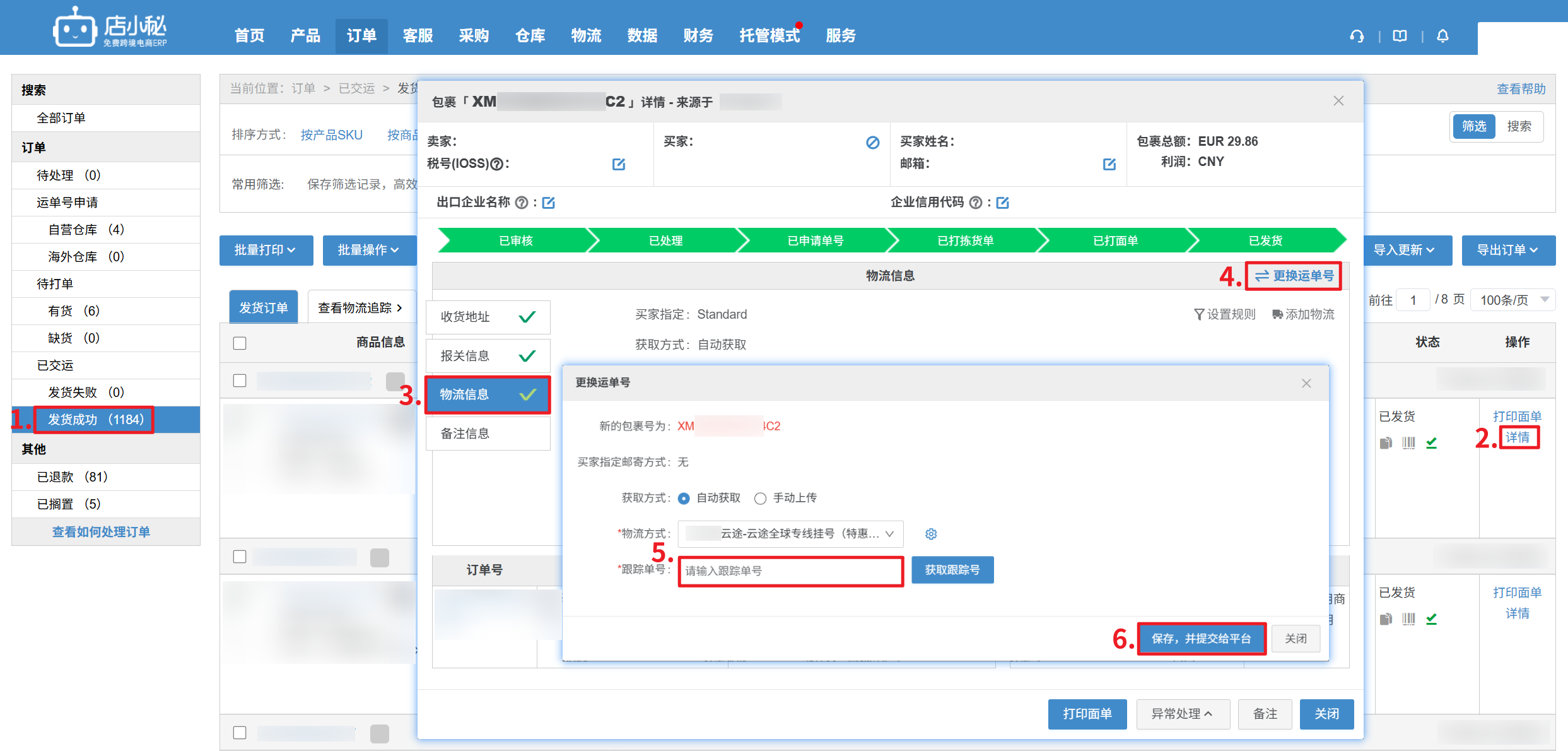Click the customer service headset icon

1357,36
